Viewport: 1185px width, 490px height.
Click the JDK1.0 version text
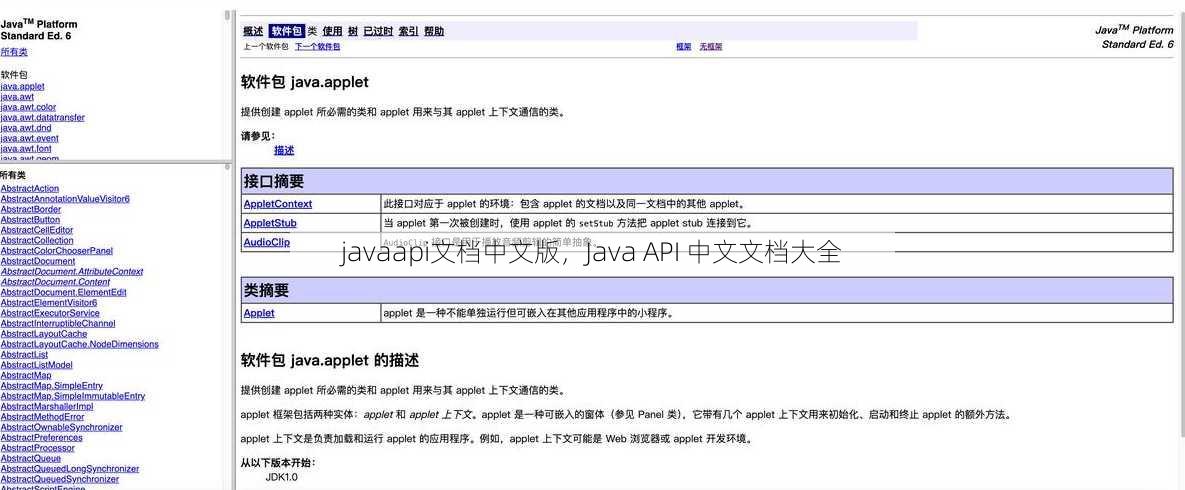[281, 478]
